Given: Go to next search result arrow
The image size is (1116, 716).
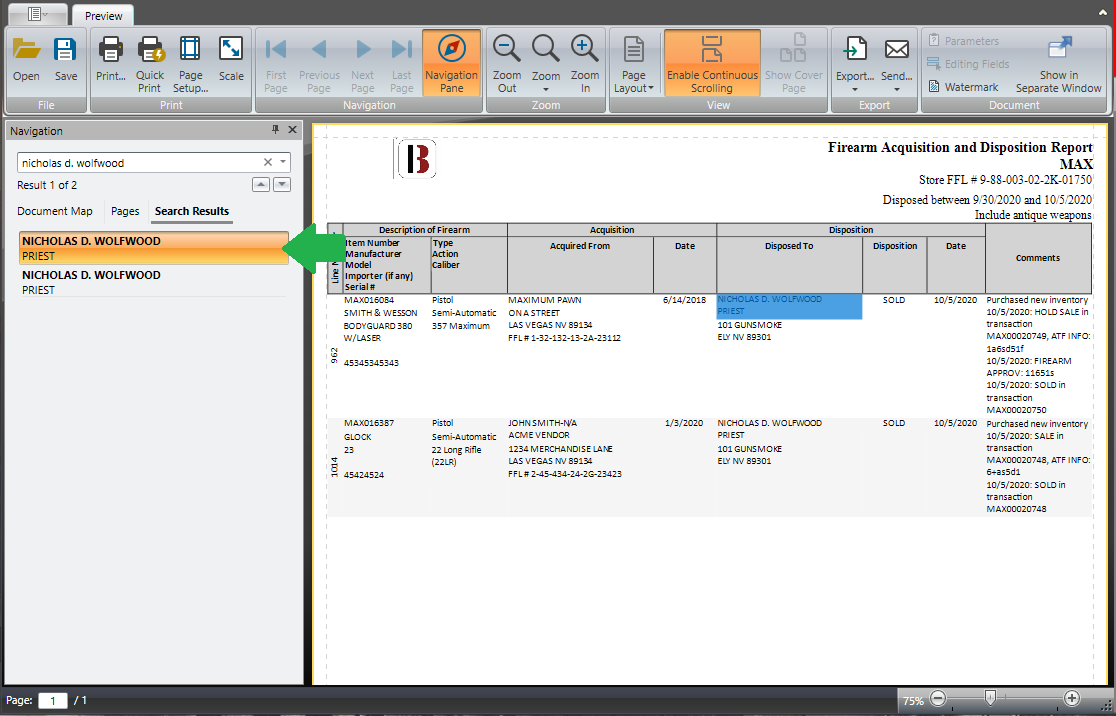Looking at the screenshot, I should tap(283, 185).
